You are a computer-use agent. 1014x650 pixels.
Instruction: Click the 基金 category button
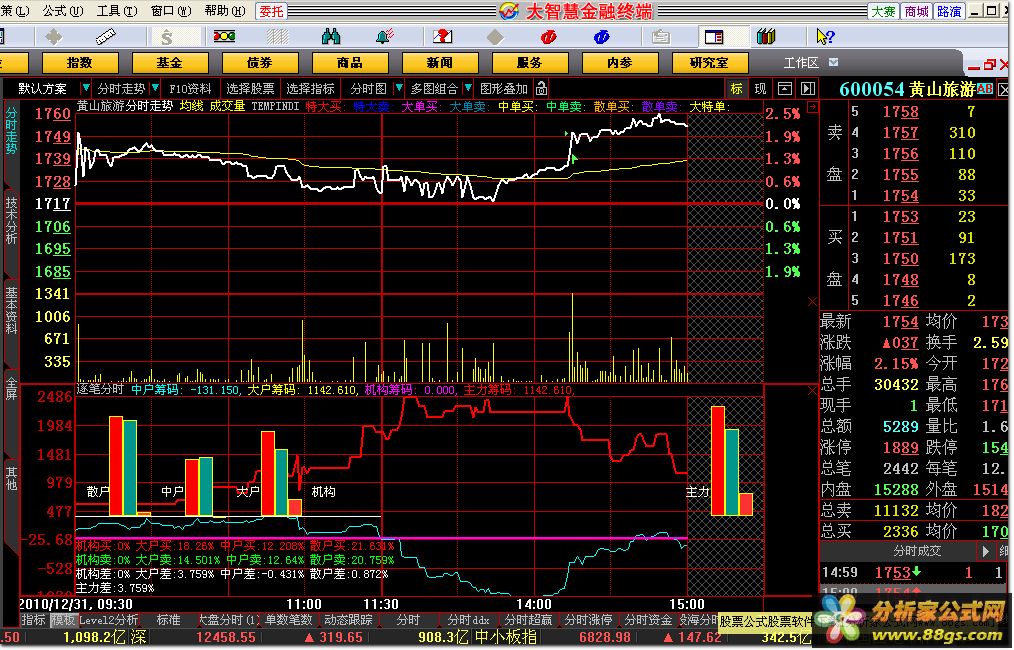(x=169, y=63)
